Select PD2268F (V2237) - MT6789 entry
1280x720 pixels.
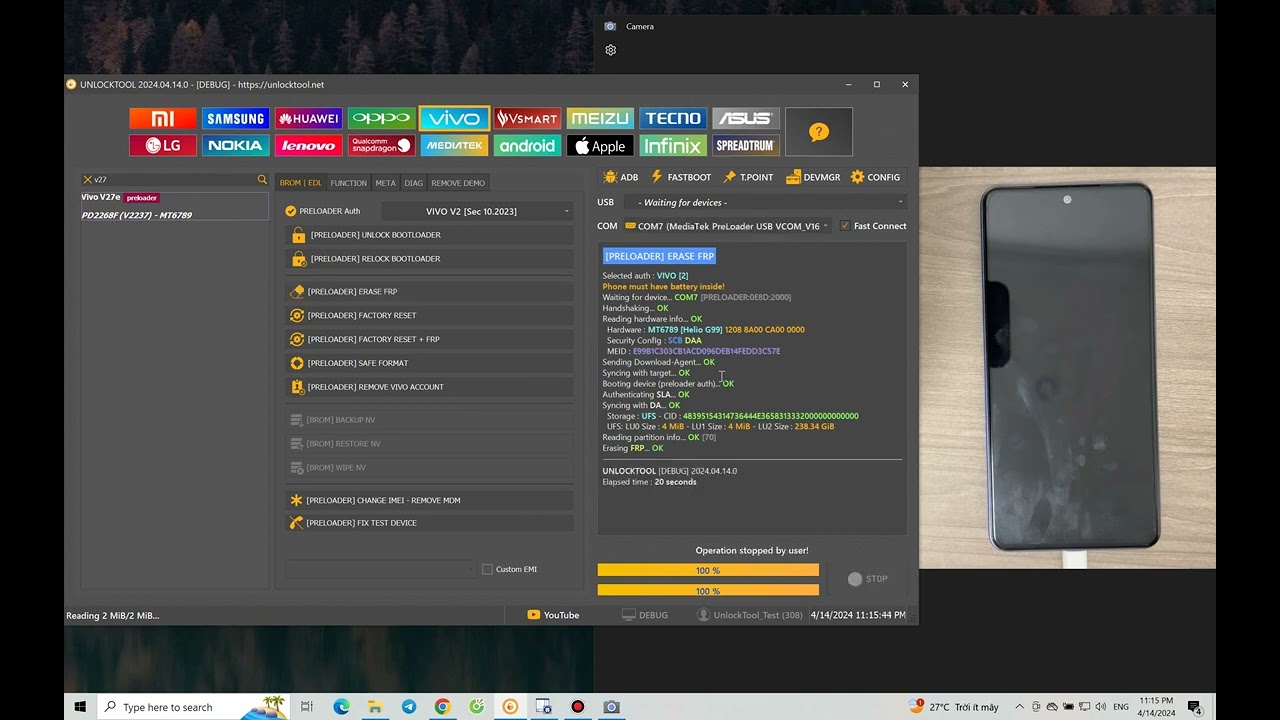point(174,215)
